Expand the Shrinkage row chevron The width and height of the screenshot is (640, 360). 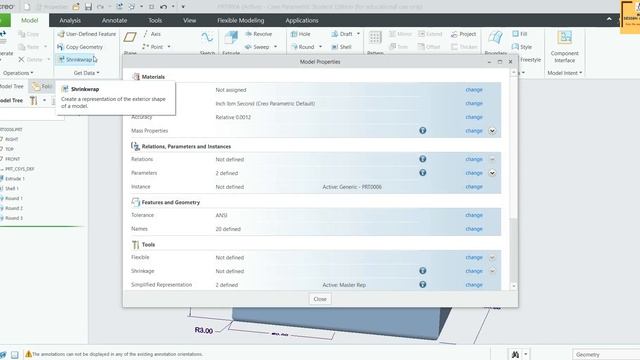492,271
